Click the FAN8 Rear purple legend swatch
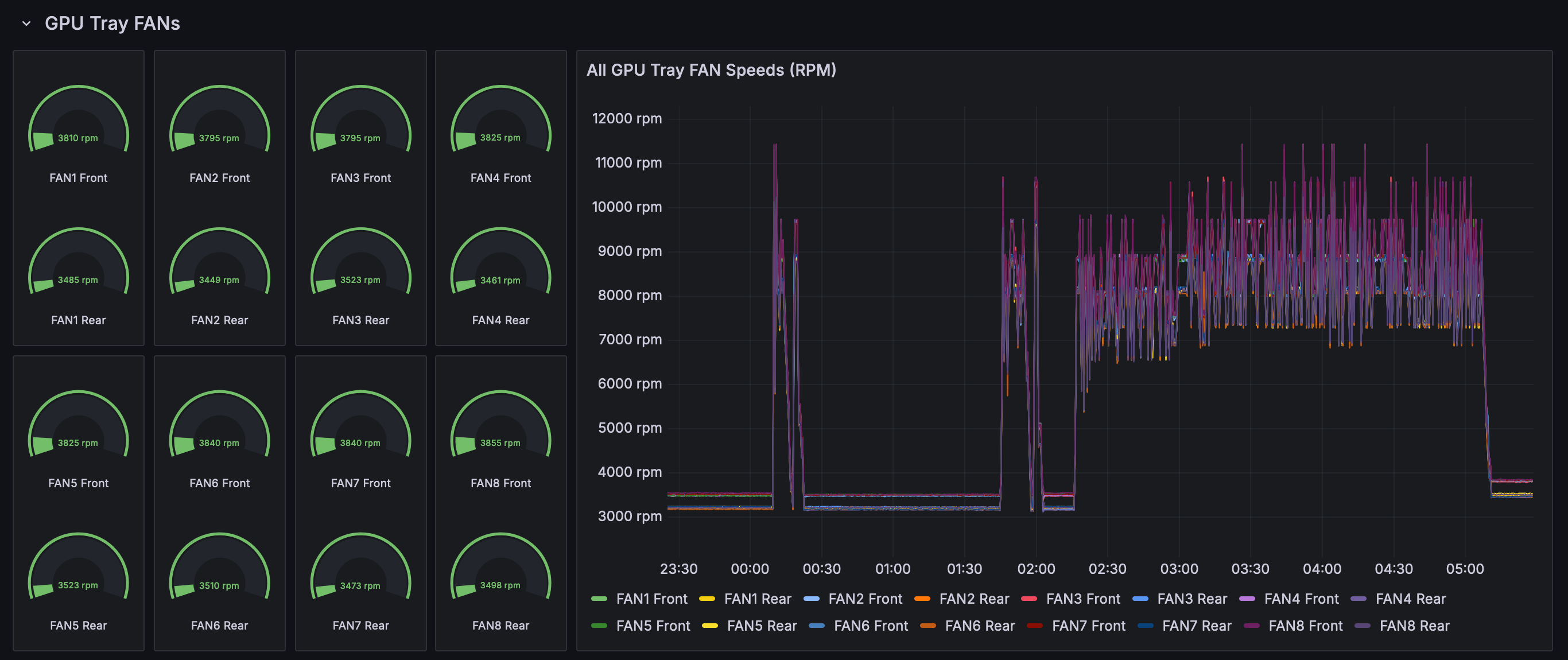The image size is (1568, 660). 1363,626
